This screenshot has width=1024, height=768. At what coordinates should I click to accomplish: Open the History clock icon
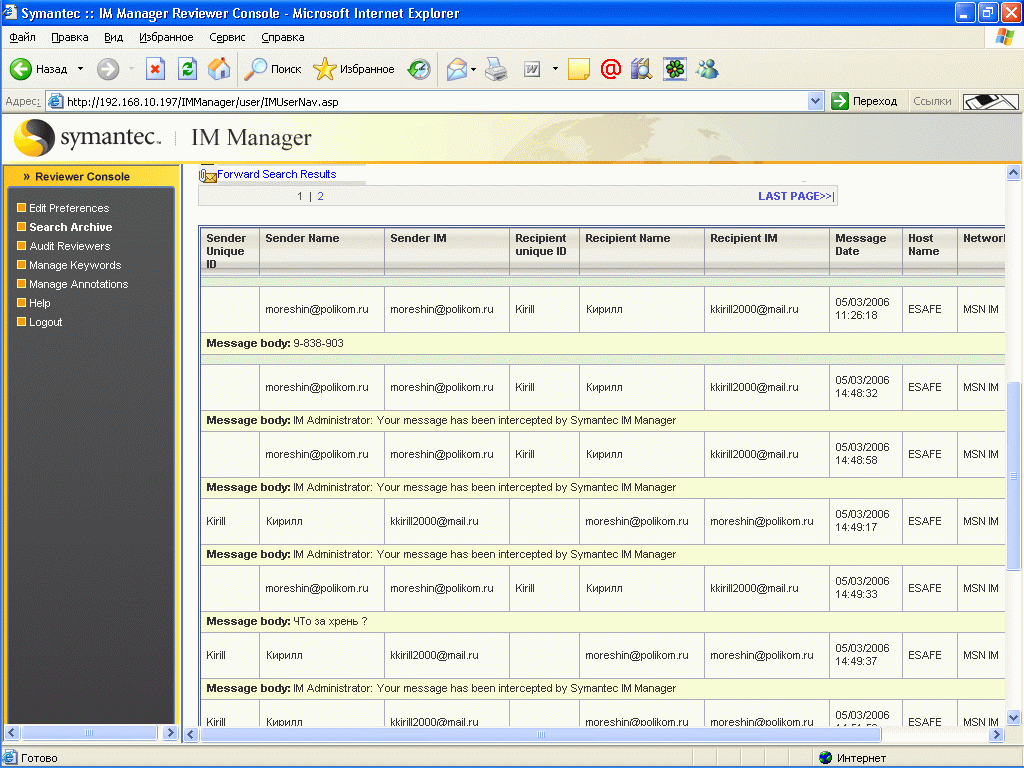(419, 69)
